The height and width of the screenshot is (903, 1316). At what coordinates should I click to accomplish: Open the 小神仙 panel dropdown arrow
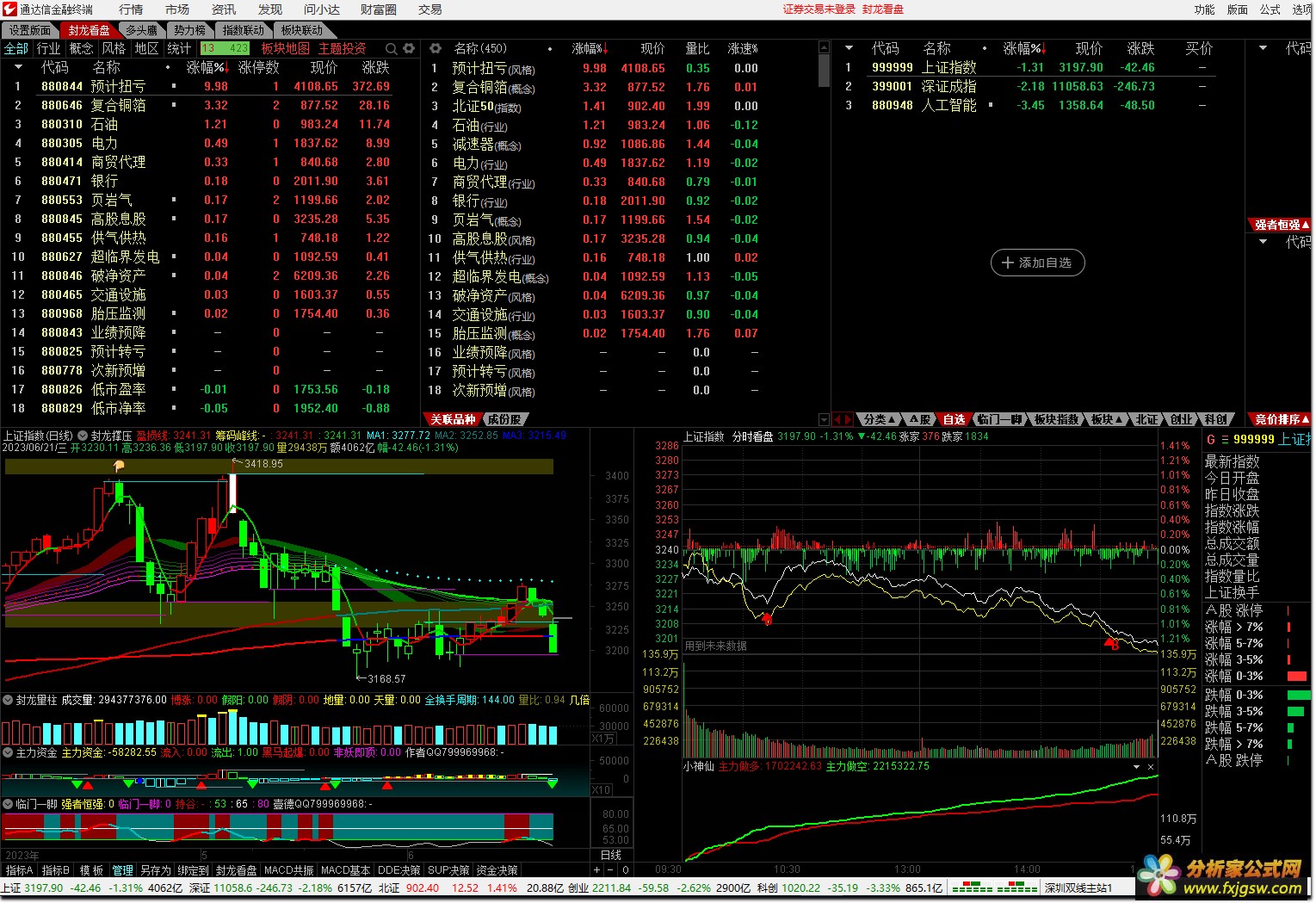[1136, 766]
